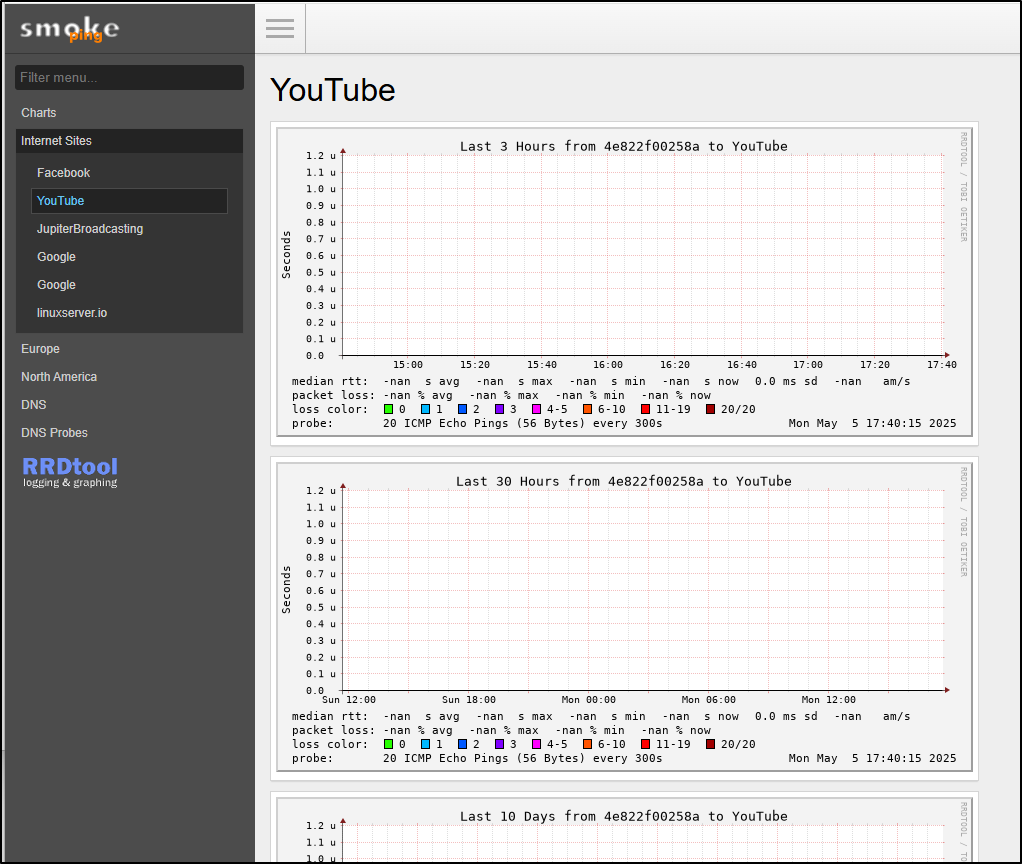Click the YouTube page heading
The width and height of the screenshot is (1022, 864).
point(332,90)
